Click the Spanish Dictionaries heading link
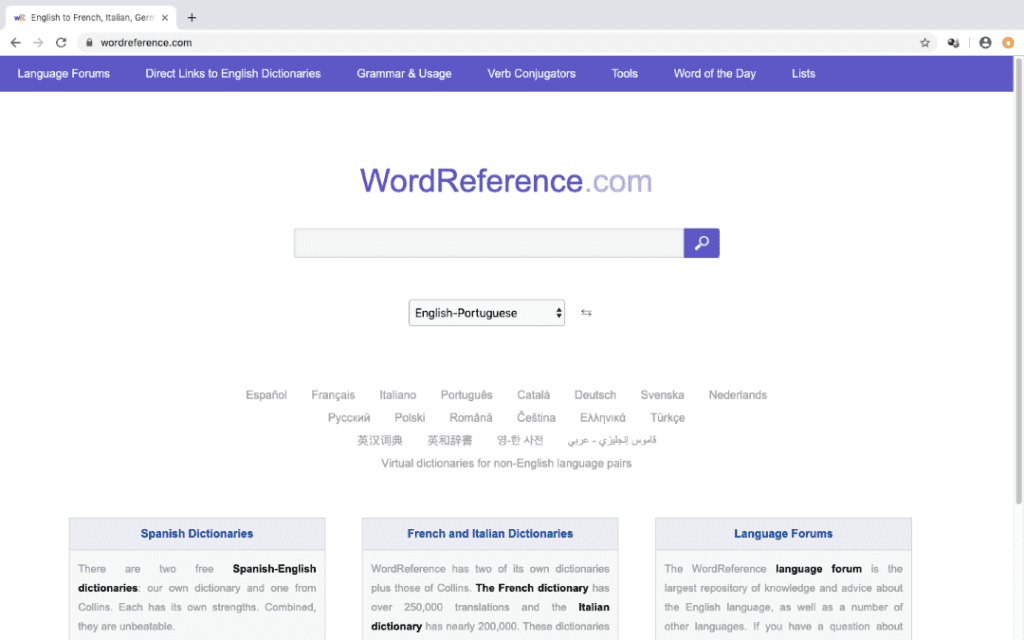The width and height of the screenshot is (1024, 640). click(197, 534)
